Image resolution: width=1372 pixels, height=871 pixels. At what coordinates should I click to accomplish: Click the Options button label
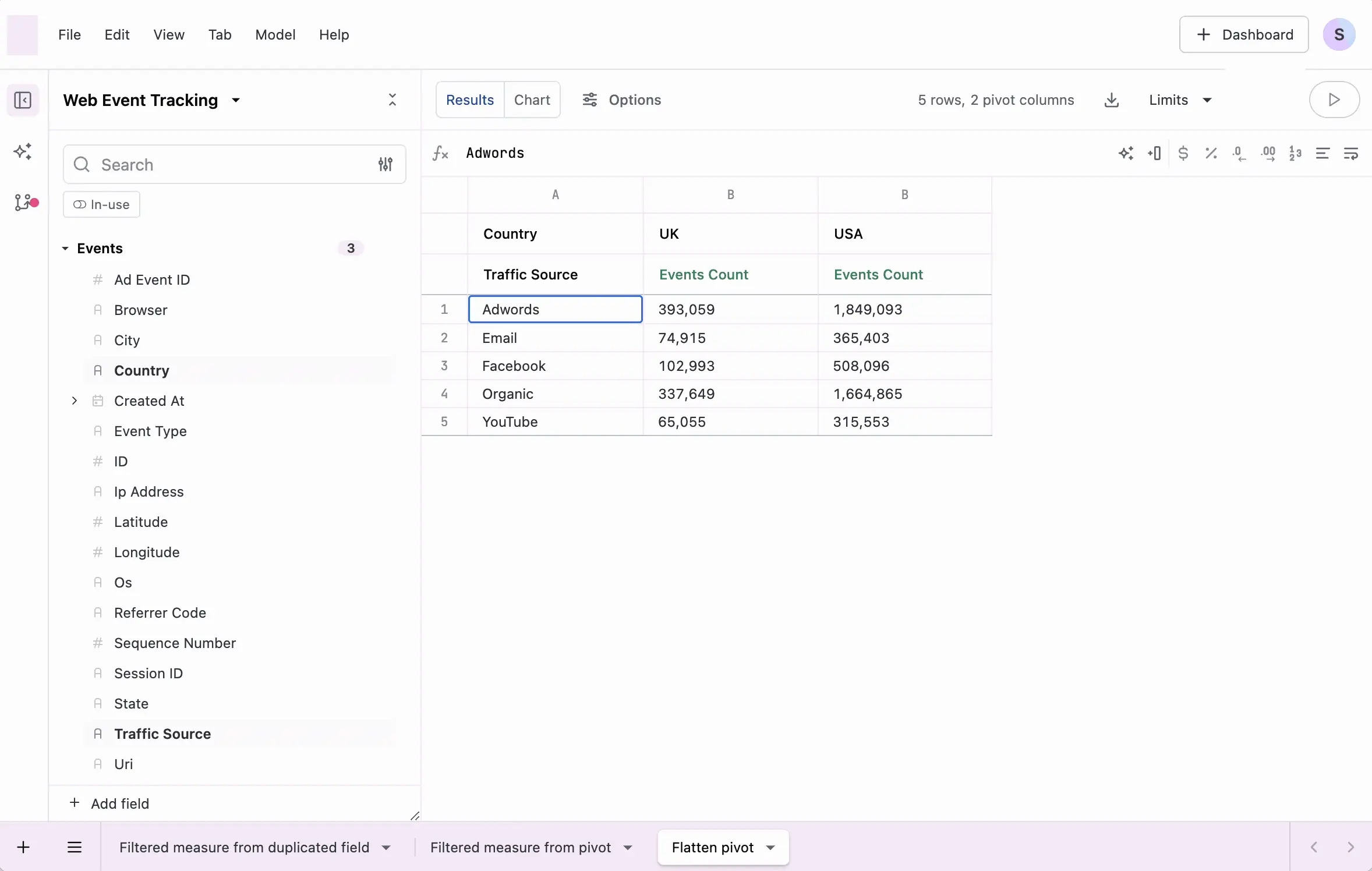635,100
